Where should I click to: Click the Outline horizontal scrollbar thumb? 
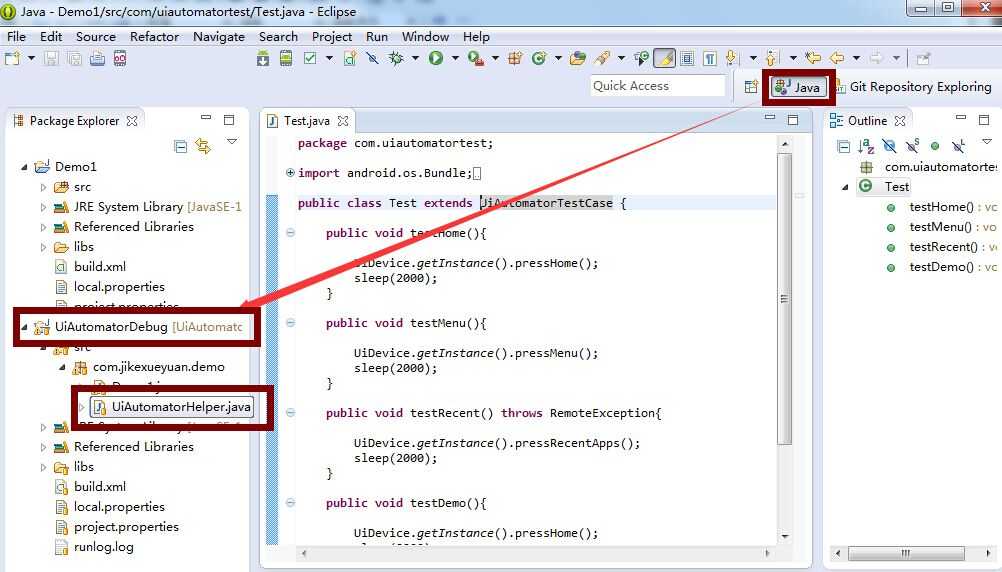906,553
